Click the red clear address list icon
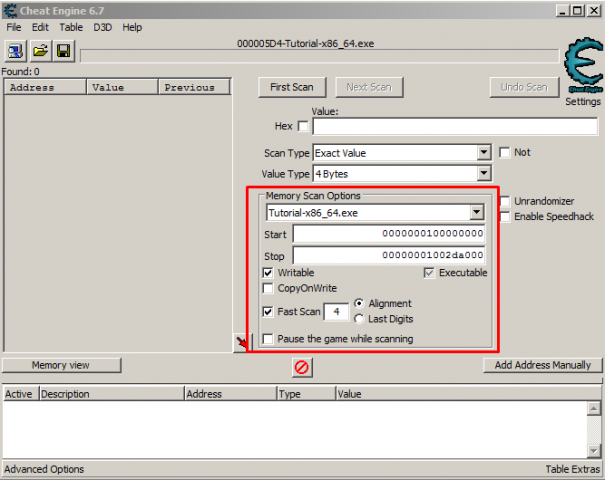Image resolution: width=605 pixels, height=480 pixels. (301, 367)
